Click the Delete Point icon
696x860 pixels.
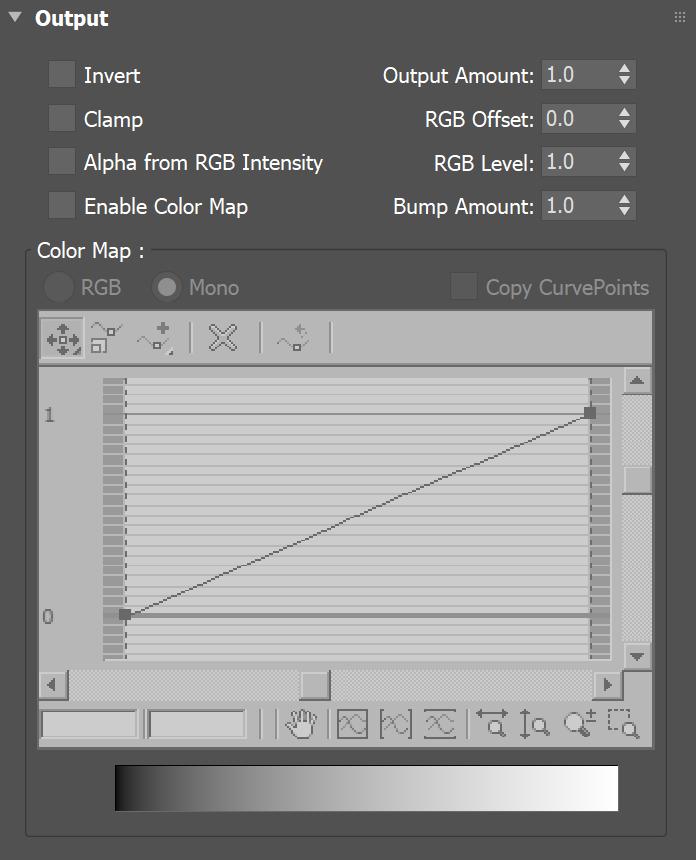click(x=222, y=338)
